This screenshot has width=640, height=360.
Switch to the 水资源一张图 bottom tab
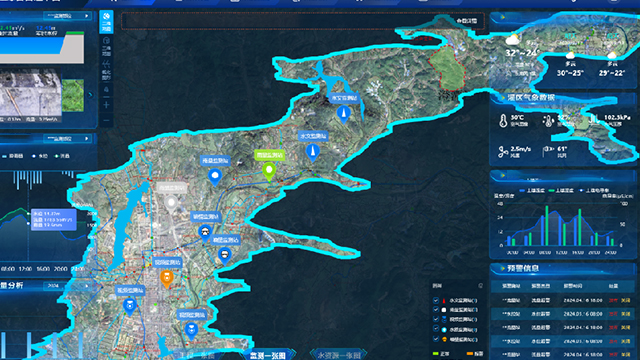[x=338, y=355]
